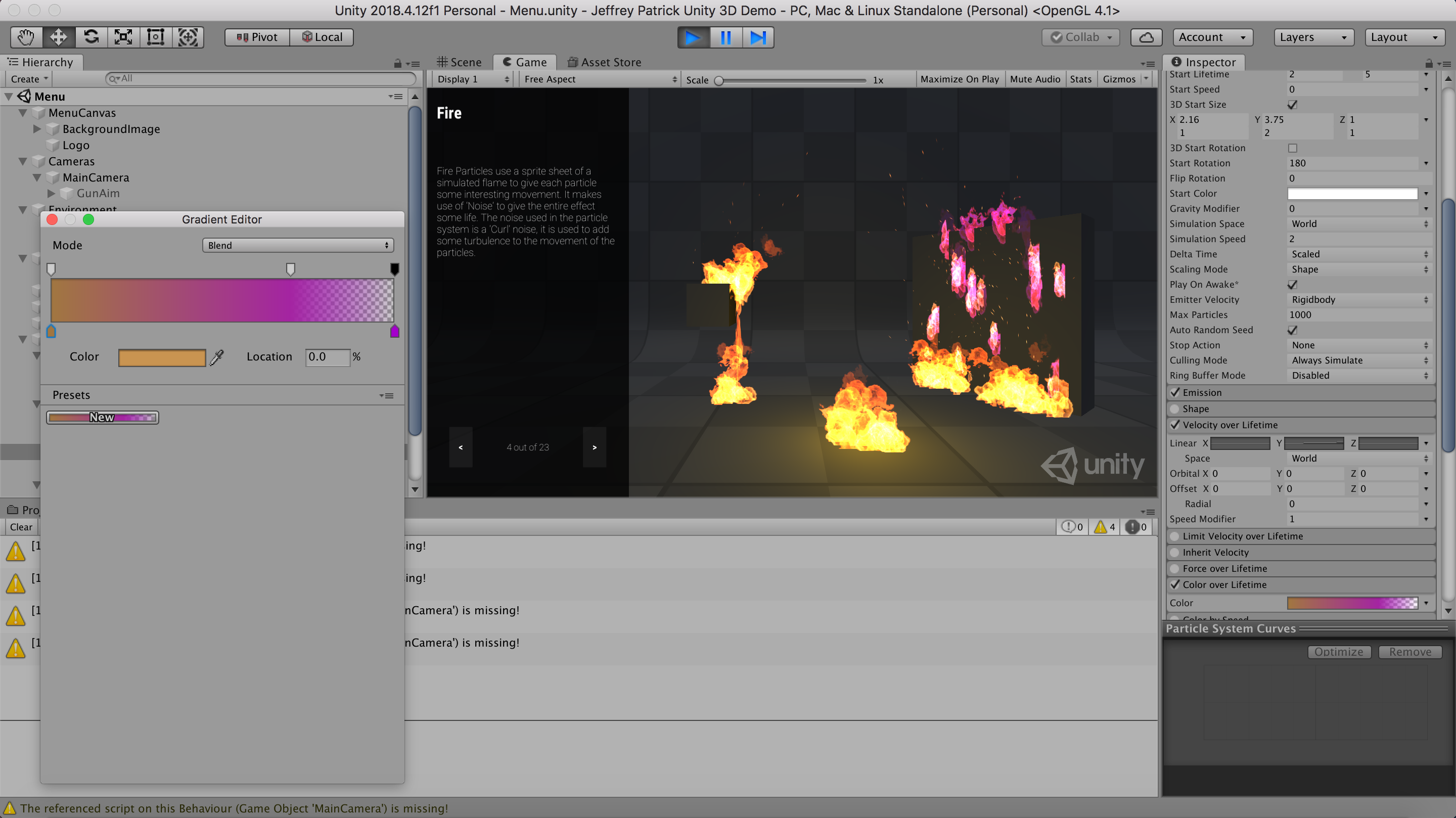Select the black right alpha key marker
This screenshot has width=1456, height=818.
(x=394, y=269)
